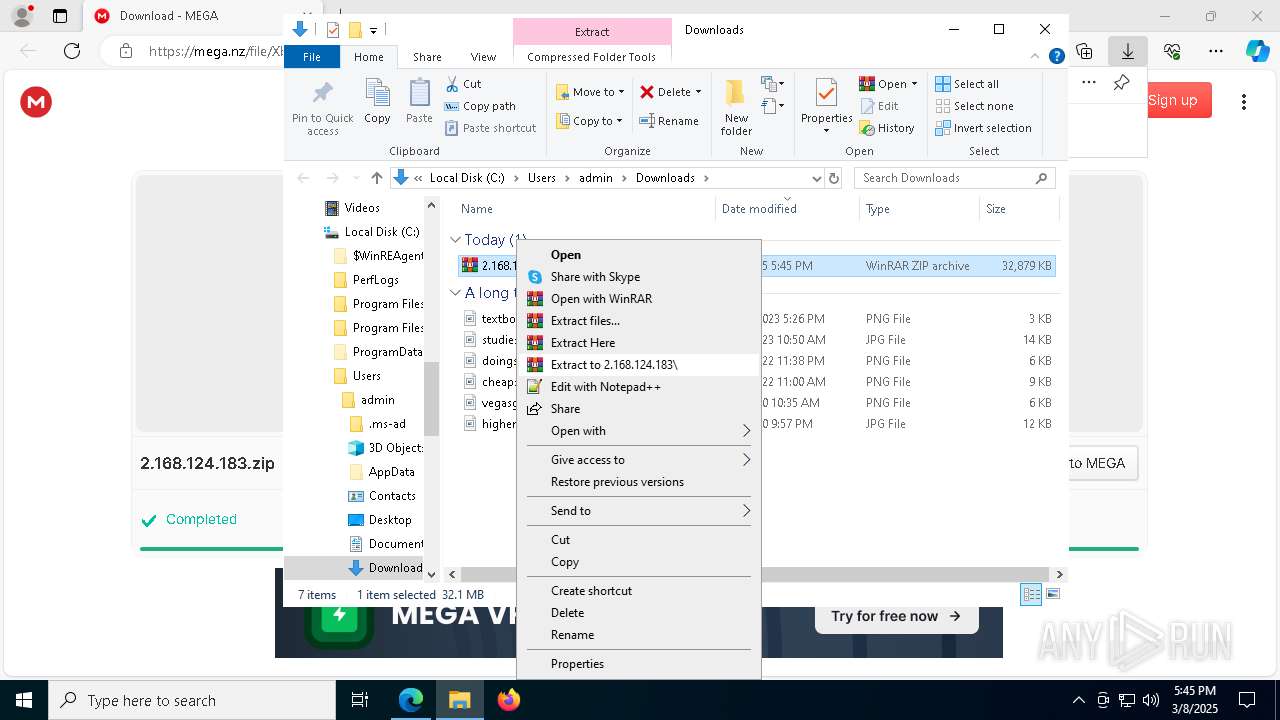Click History in the ribbon
Viewport: 1280px width, 720px height.
[x=887, y=128]
